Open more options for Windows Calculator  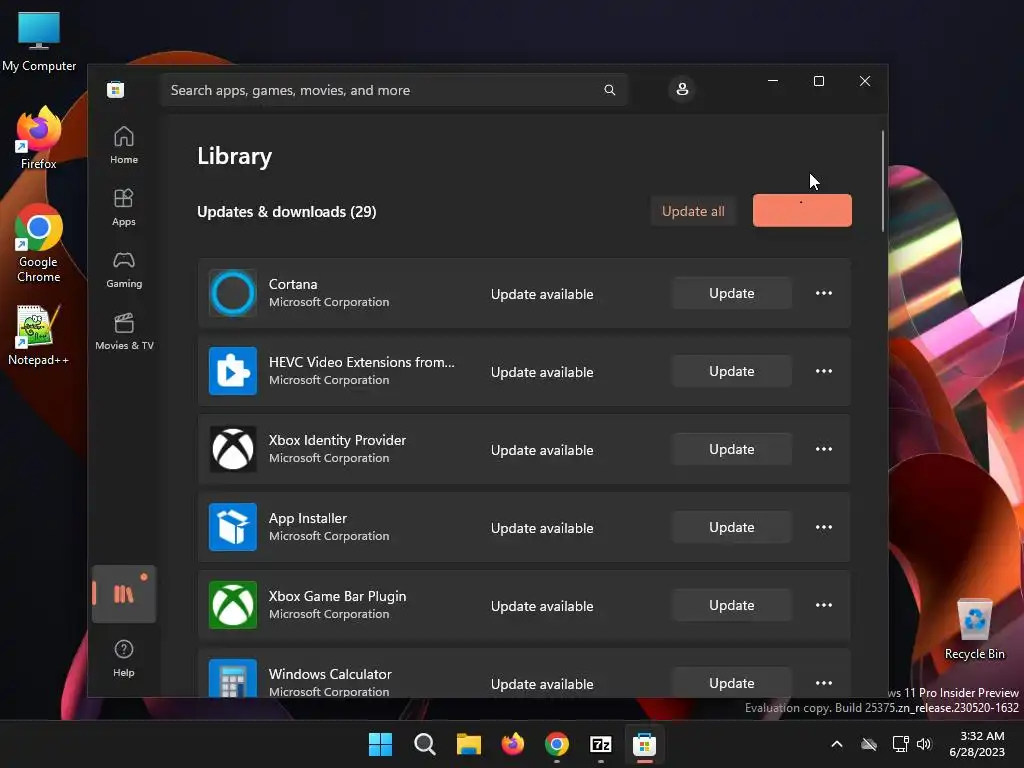[824, 683]
